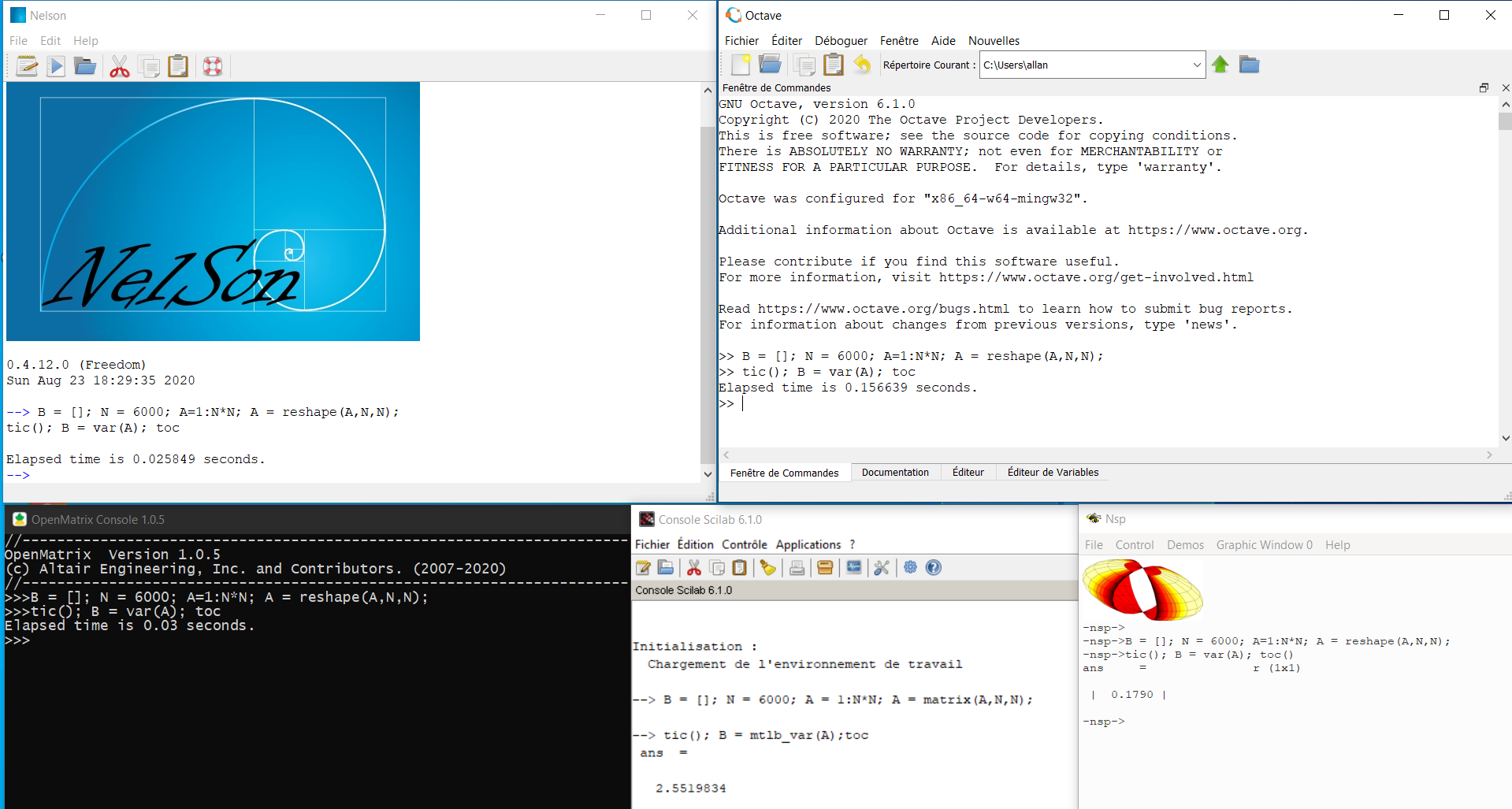Open Octave Fenêtre menu
The height and width of the screenshot is (809, 1512).
[x=899, y=41]
